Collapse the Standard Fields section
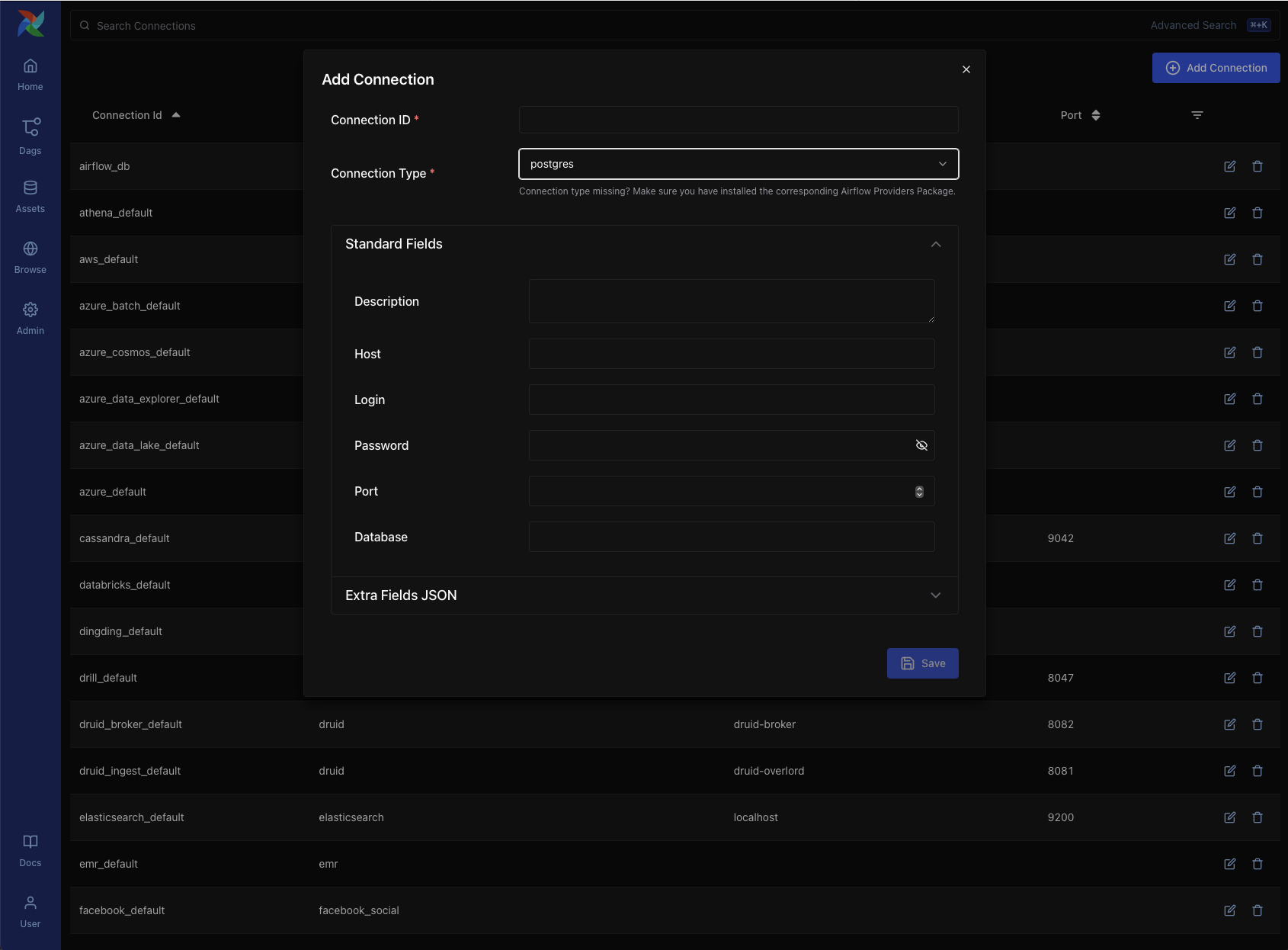This screenshot has width=1288, height=950. 935,244
